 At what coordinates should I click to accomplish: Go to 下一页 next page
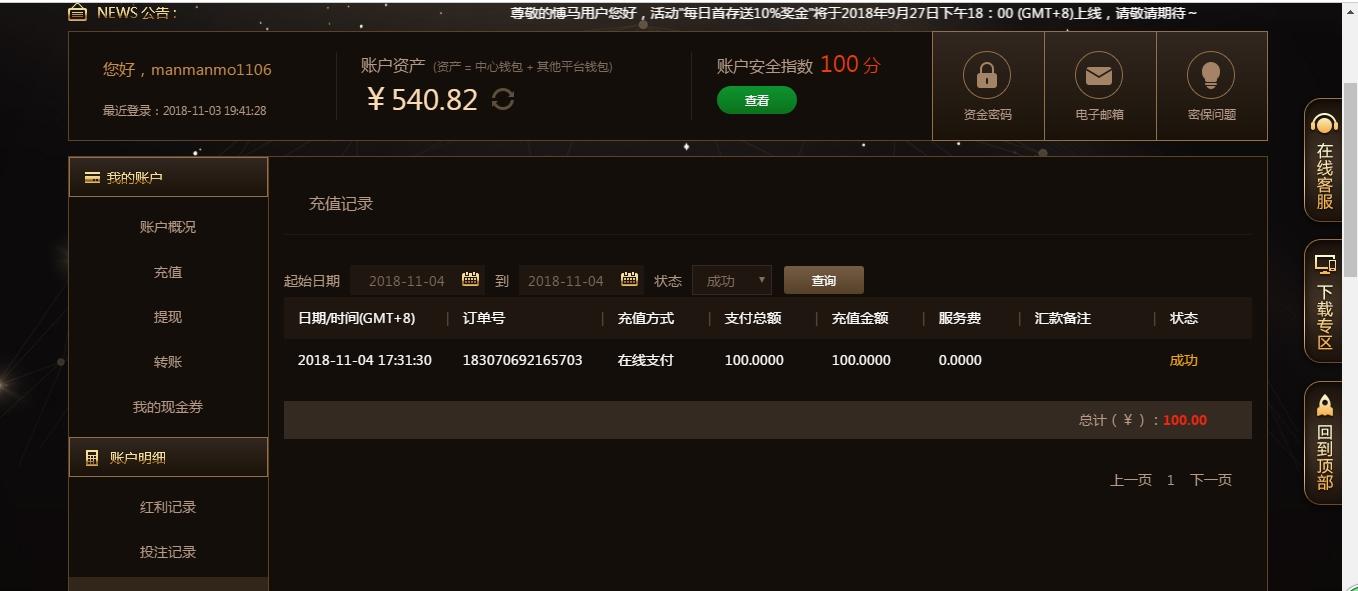pyautogui.click(x=1210, y=480)
